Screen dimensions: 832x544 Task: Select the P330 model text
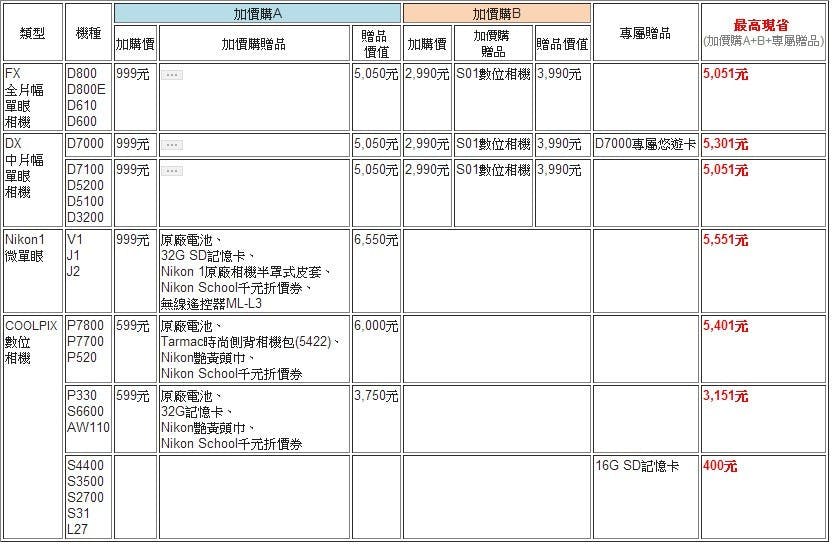click(x=82, y=396)
